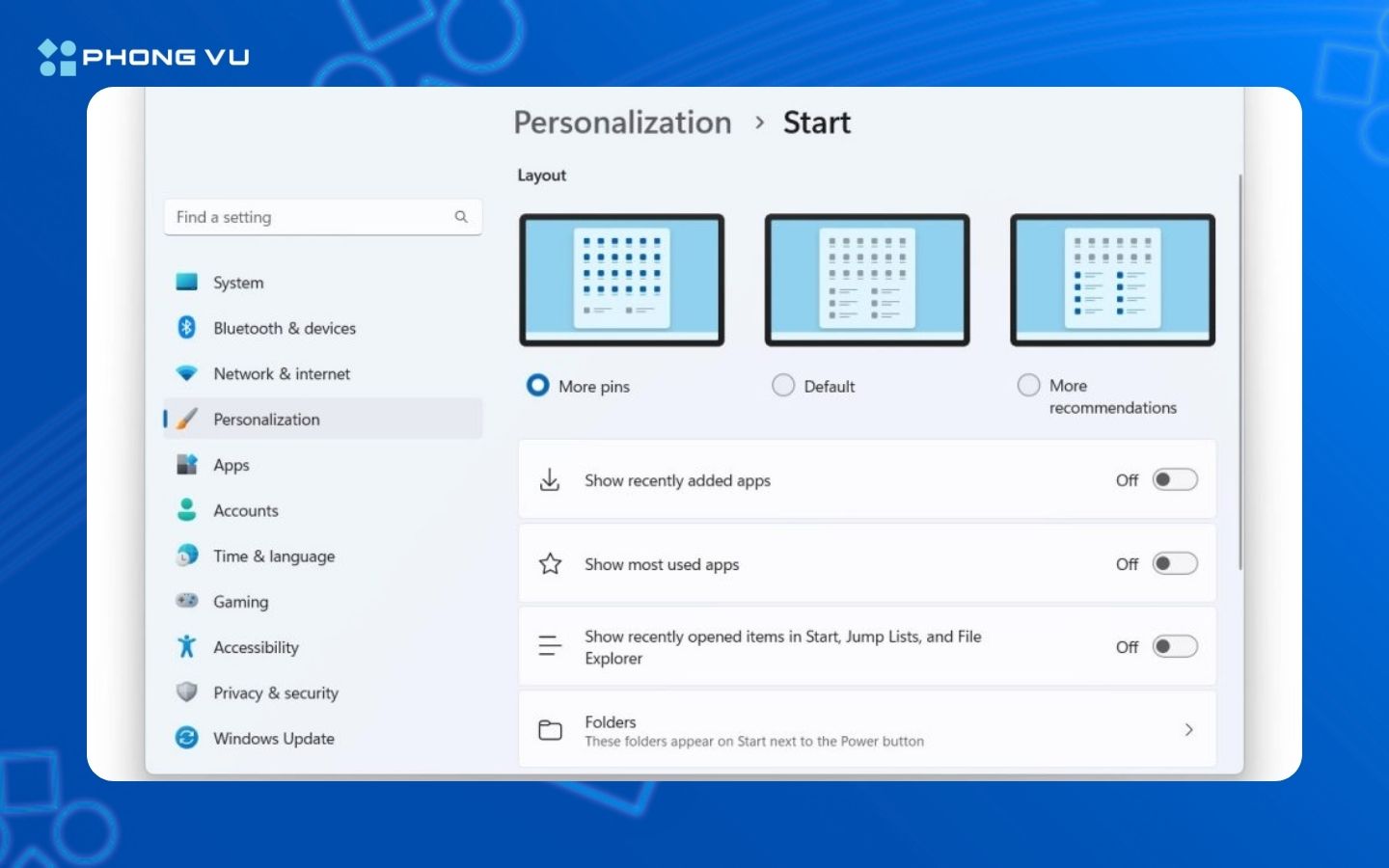Viewport: 1389px width, 868px height.
Task: Enable Show recently added apps
Action: coord(1175,479)
